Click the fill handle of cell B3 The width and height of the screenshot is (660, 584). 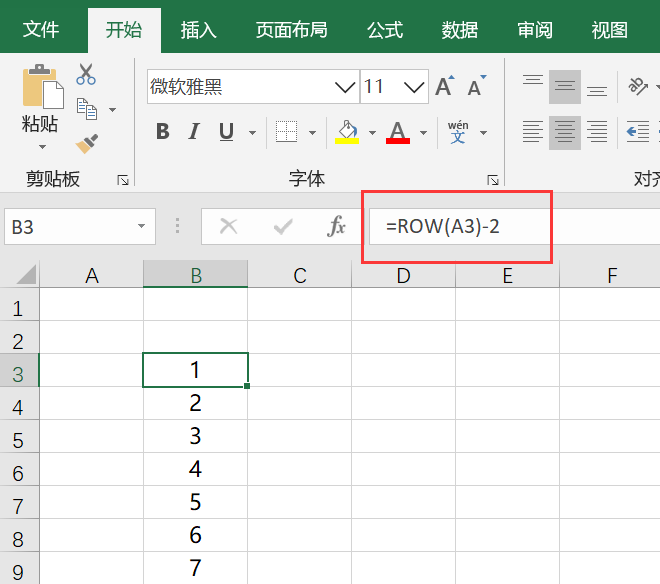click(x=247, y=386)
